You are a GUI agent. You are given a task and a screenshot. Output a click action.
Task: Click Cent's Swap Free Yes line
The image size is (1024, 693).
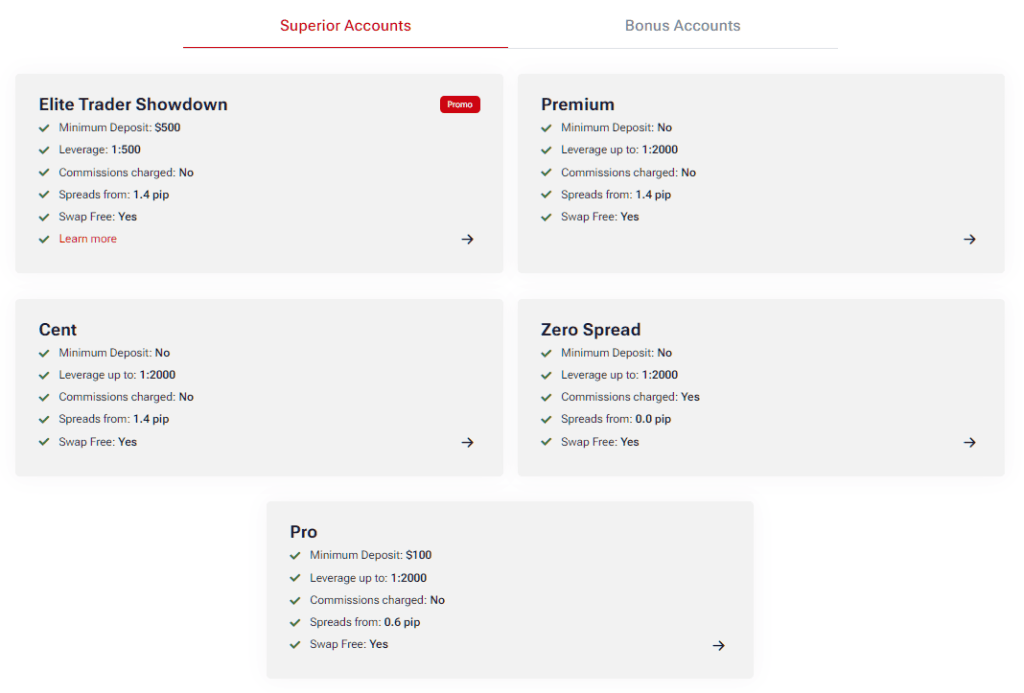[x=98, y=442]
